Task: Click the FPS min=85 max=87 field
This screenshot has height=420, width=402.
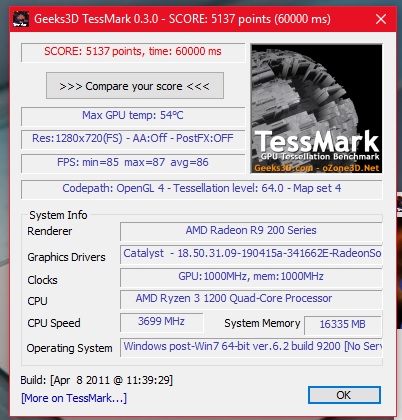Action: [133, 163]
